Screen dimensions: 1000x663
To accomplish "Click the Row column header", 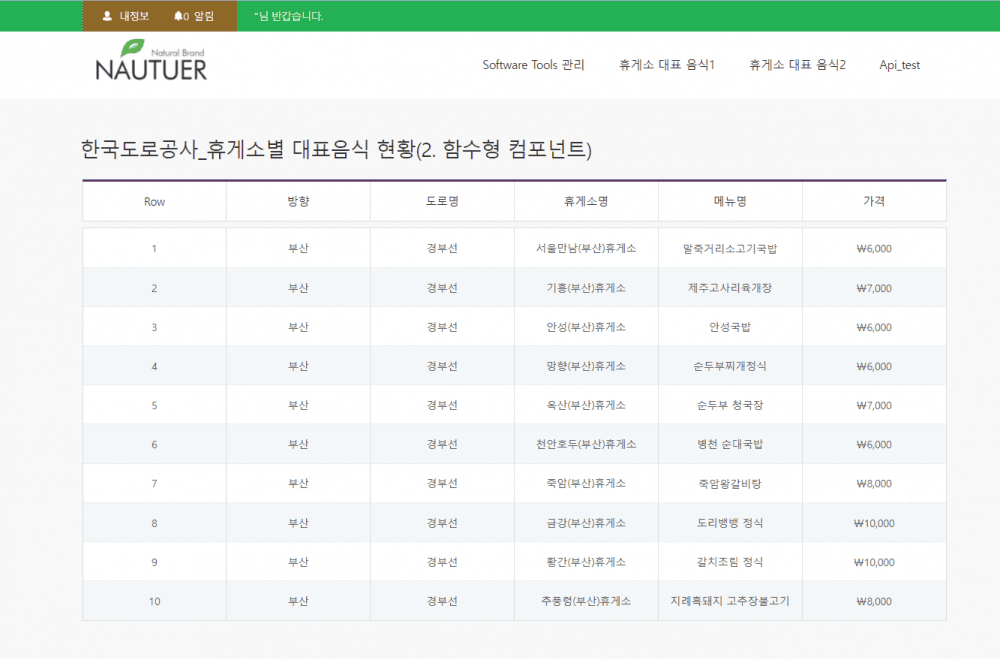I will [x=154, y=201].
